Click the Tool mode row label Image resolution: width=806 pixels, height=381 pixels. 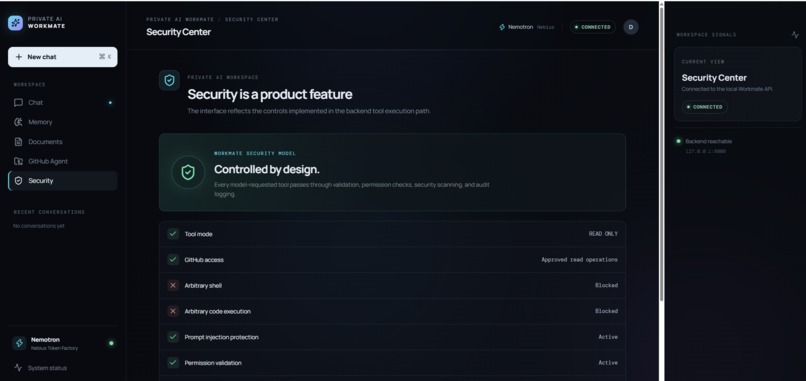[x=198, y=234]
